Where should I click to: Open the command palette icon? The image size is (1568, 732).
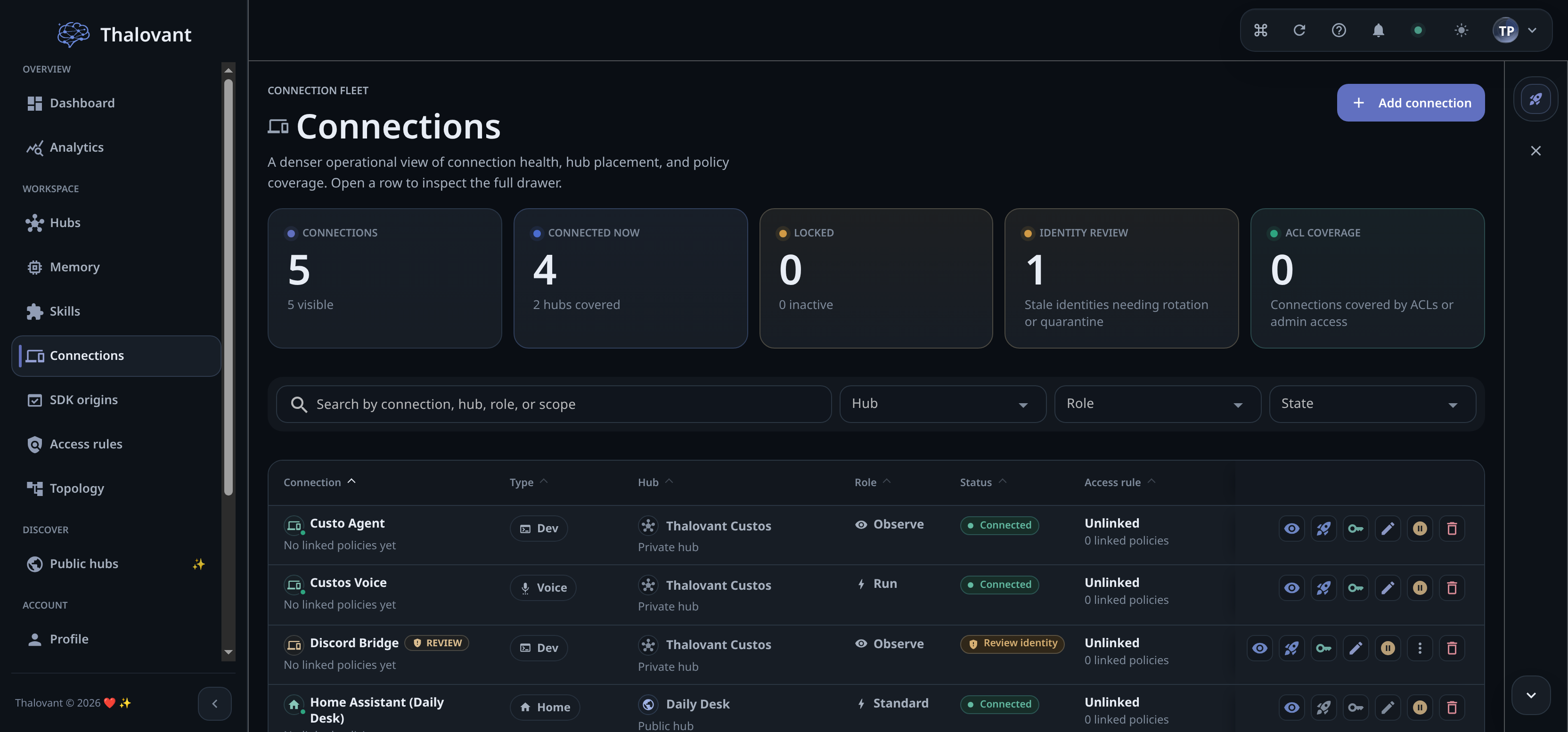(1260, 30)
